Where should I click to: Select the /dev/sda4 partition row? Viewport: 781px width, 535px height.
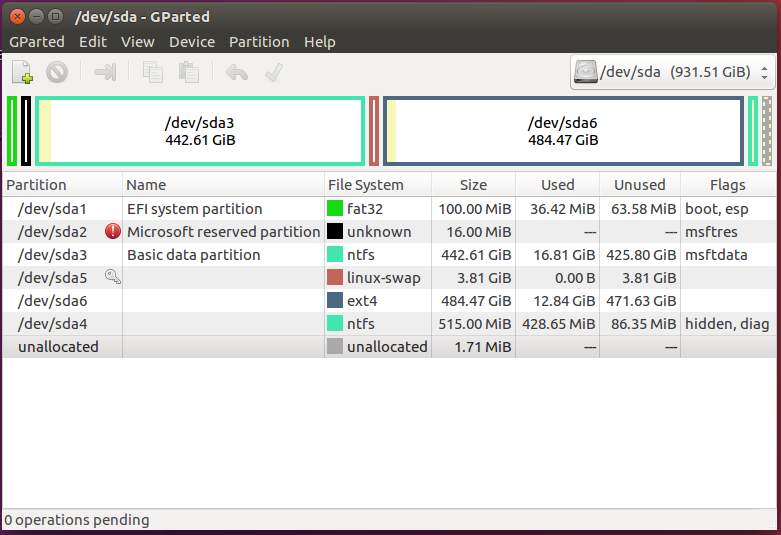[390, 323]
